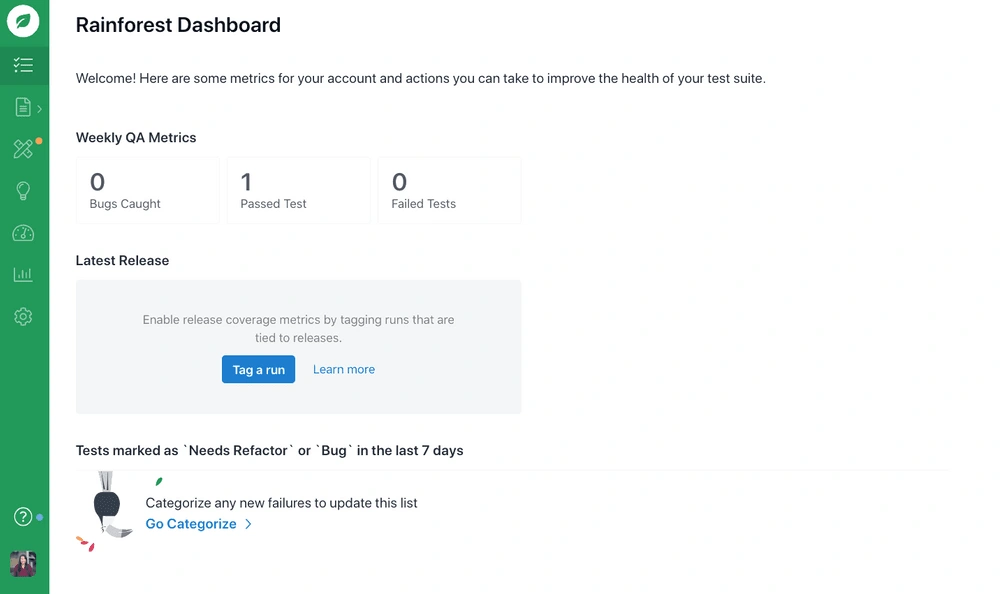The height and width of the screenshot is (594, 1000).
Task: Click the Go Categorize link
Action: [191, 524]
